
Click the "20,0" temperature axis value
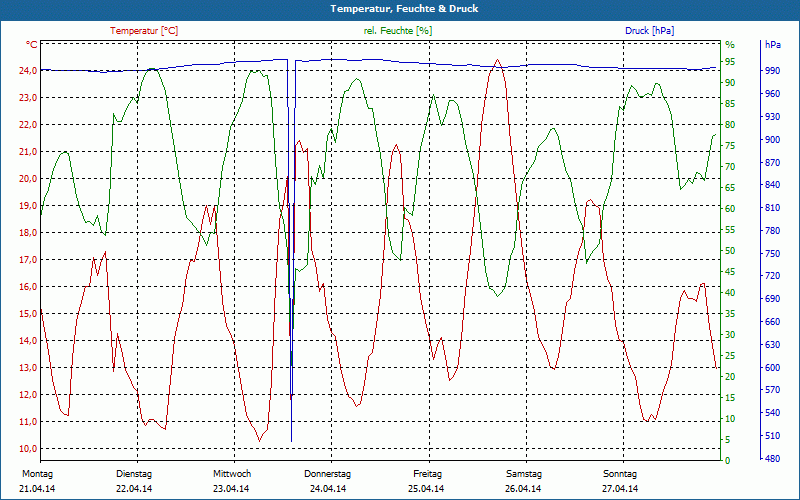click(28, 179)
